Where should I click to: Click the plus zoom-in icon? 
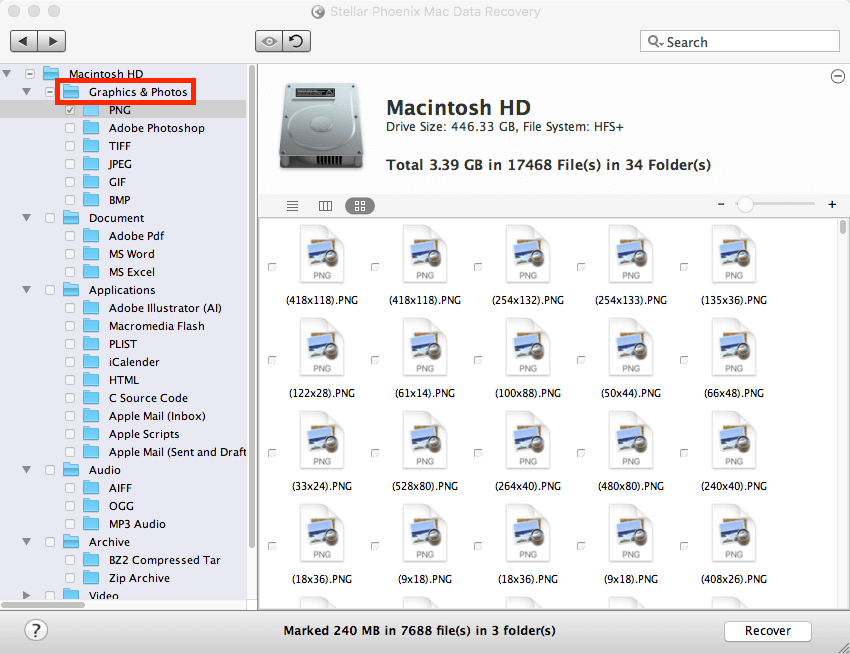point(832,204)
